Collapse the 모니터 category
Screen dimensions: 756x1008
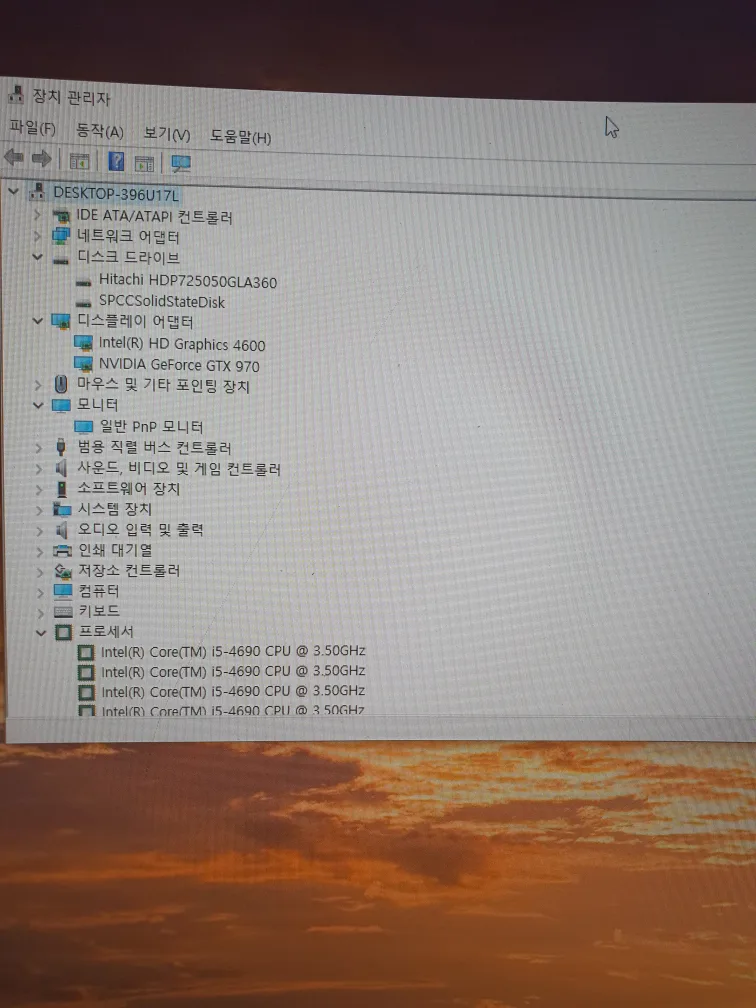coord(38,405)
